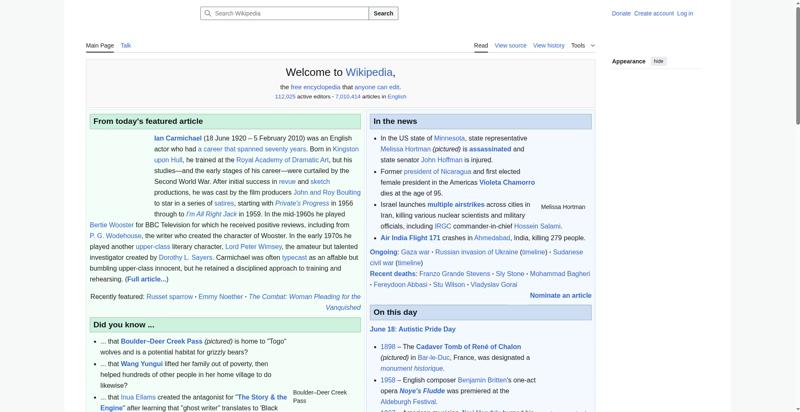Open the Donate link

tap(621, 14)
